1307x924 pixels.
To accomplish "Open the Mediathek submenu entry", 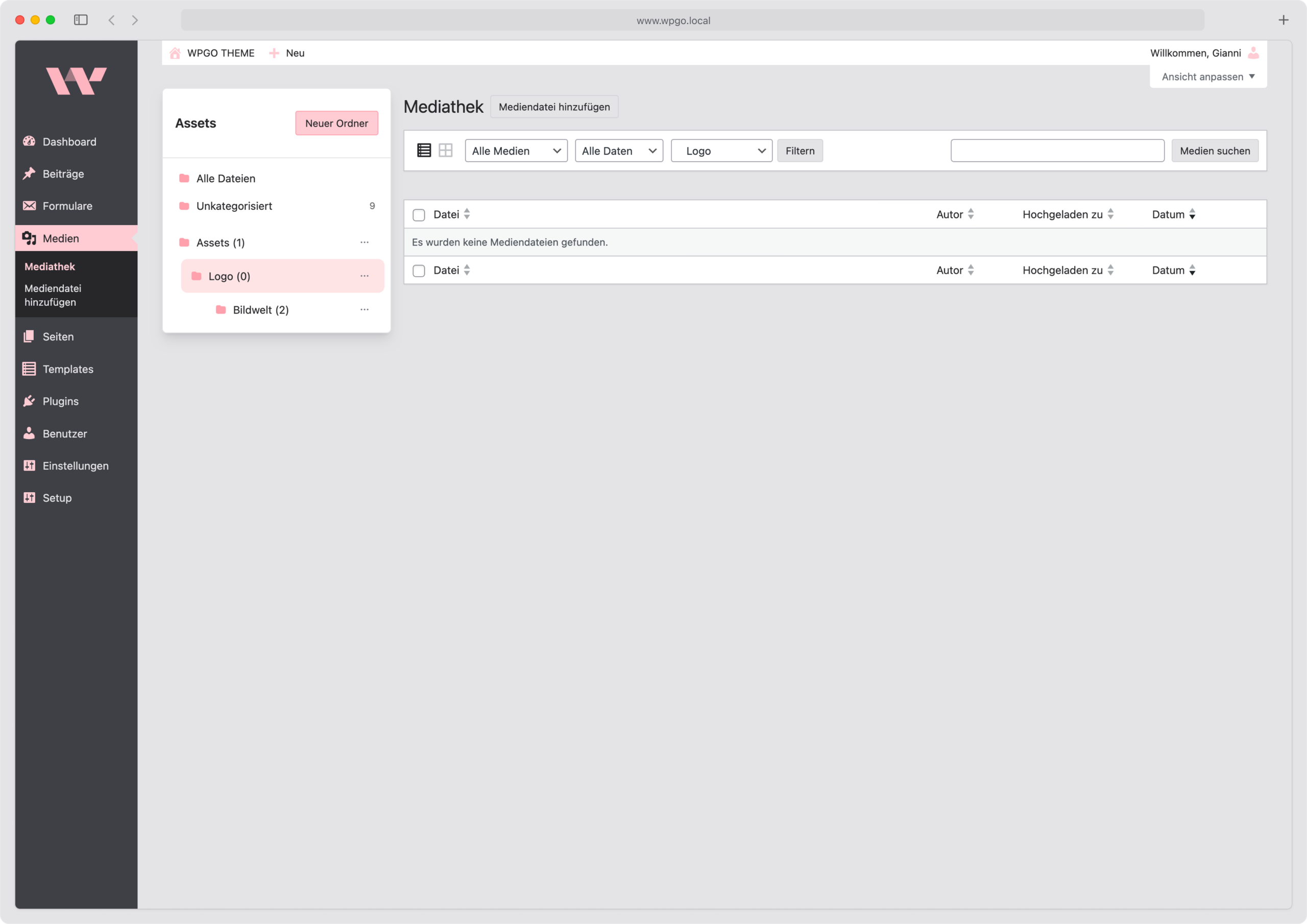I will (50, 266).
